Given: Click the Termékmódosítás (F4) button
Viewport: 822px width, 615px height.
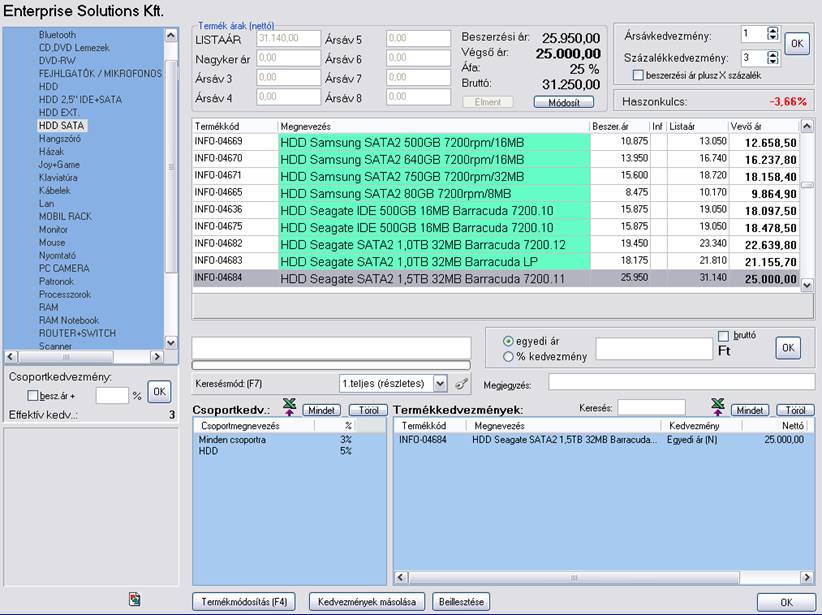Looking at the screenshot, I should coord(244,602).
